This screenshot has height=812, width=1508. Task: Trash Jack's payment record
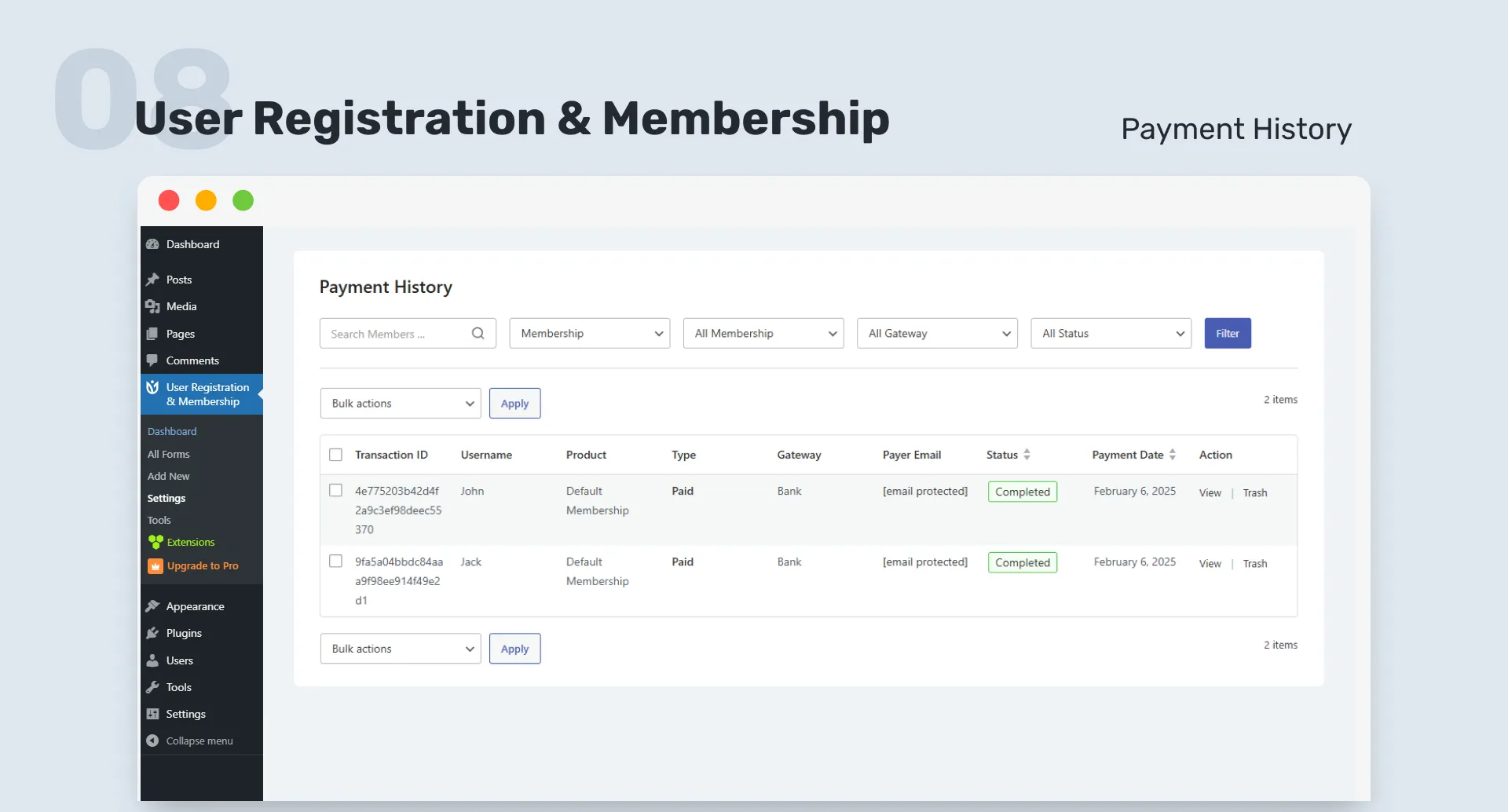1255,564
